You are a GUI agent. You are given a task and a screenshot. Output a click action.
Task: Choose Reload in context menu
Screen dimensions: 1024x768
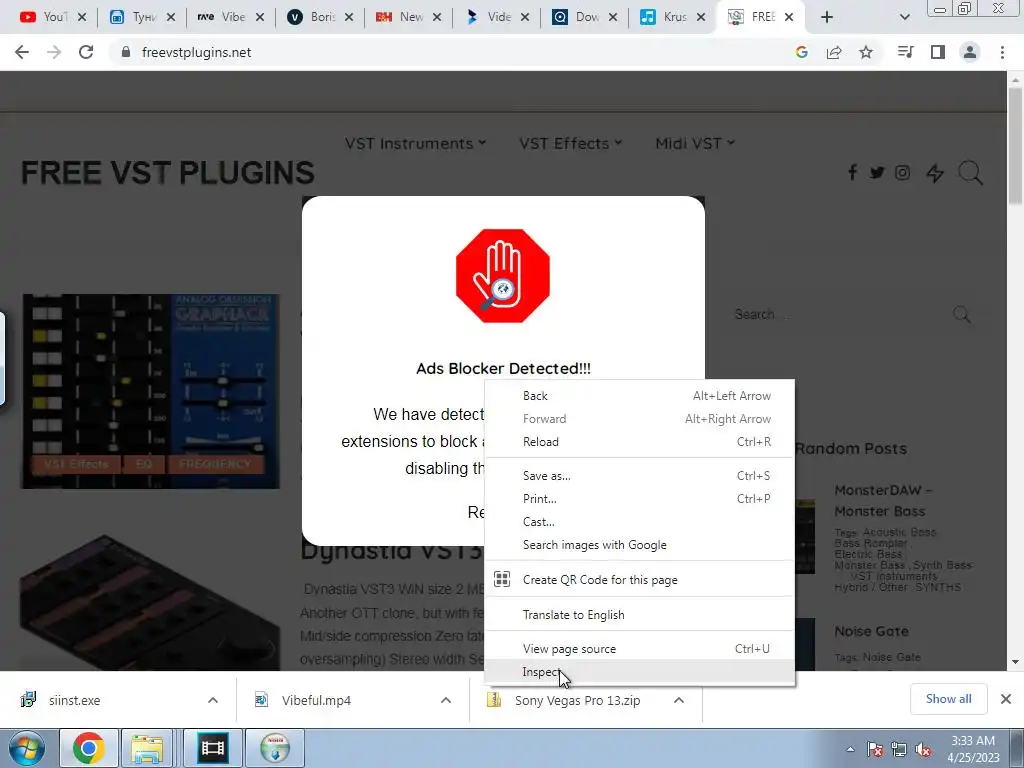tap(639, 441)
